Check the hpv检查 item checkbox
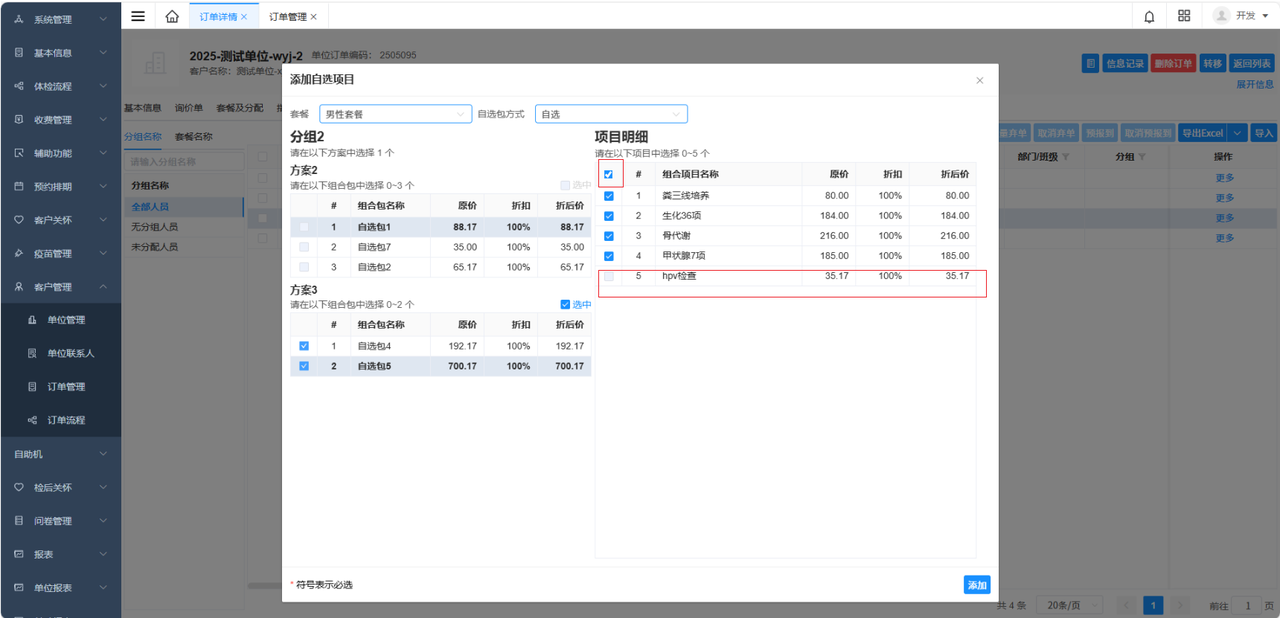This screenshot has height=618, width=1280. tap(609, 276)
